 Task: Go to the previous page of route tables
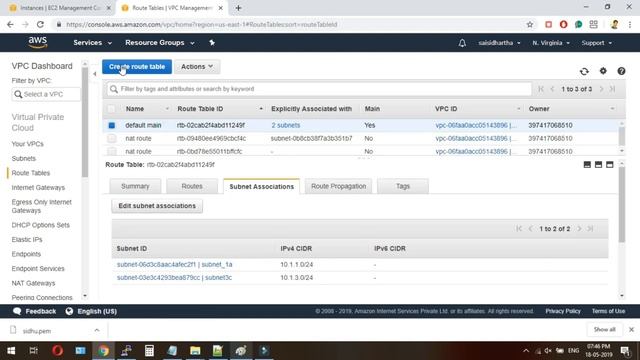point(552,89)
